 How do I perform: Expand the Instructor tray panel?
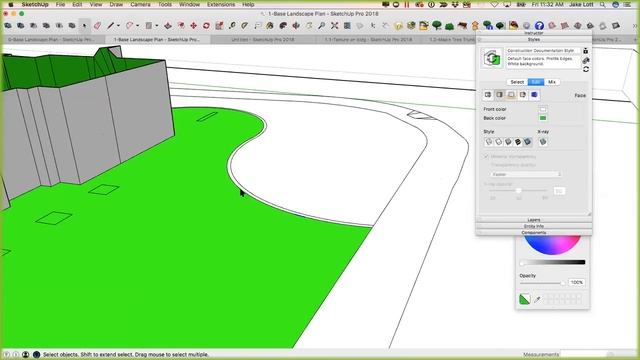534,33
